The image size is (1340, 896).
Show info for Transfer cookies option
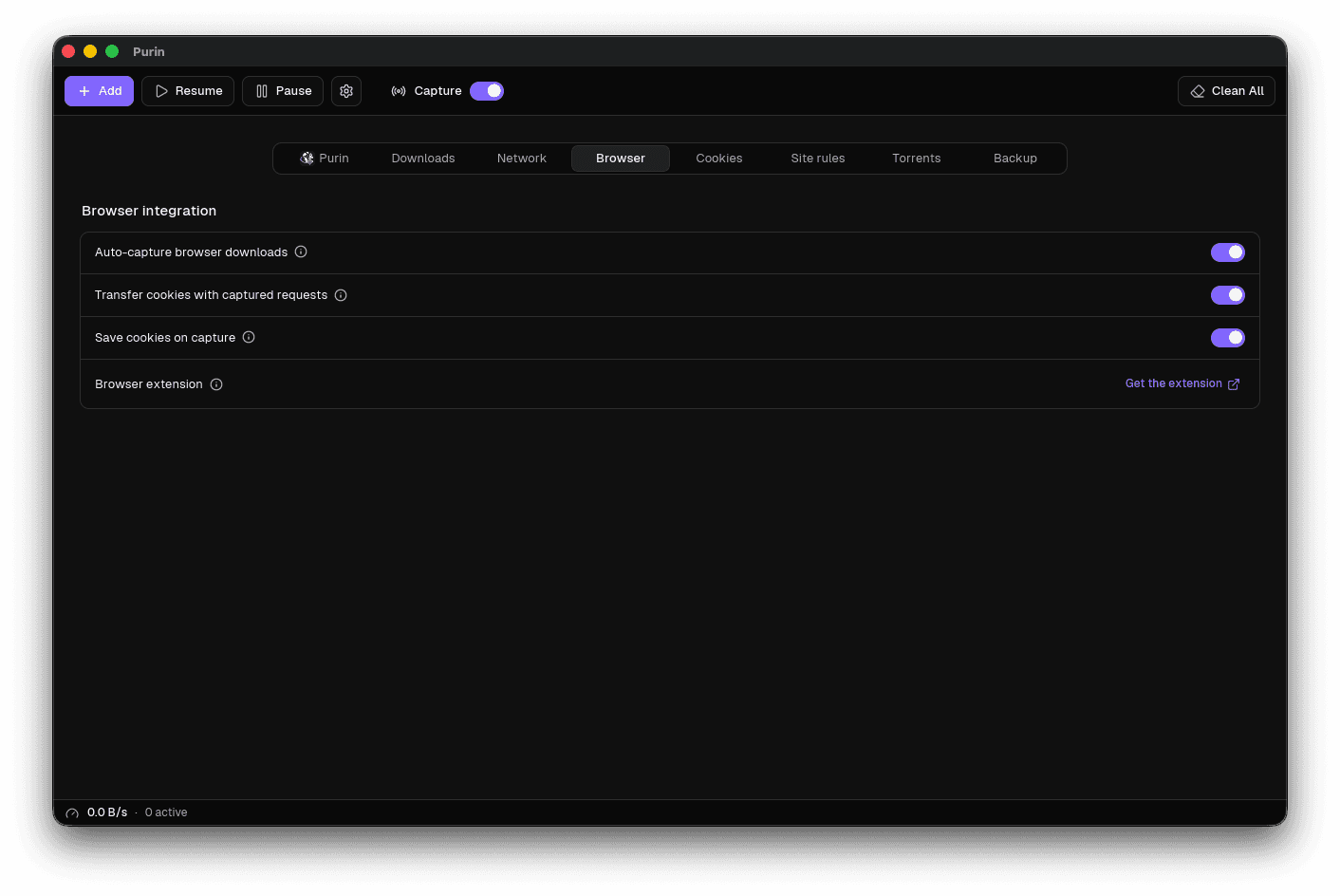click(x=341, y=295)
